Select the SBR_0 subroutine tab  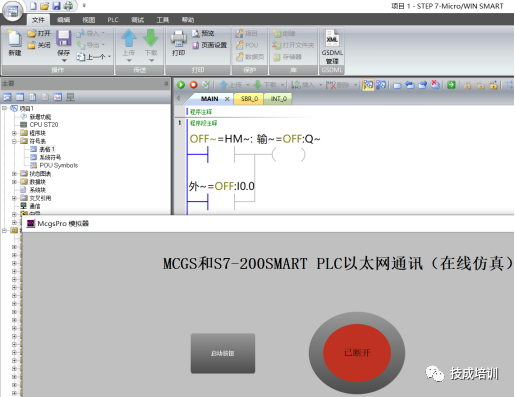[249, 99]
